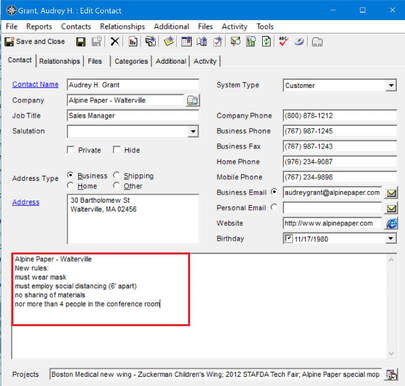Viewport: 405px width, 386px height.
Task: Click the notes scrollbar down arrow
Action: click(x=391, y=353)
